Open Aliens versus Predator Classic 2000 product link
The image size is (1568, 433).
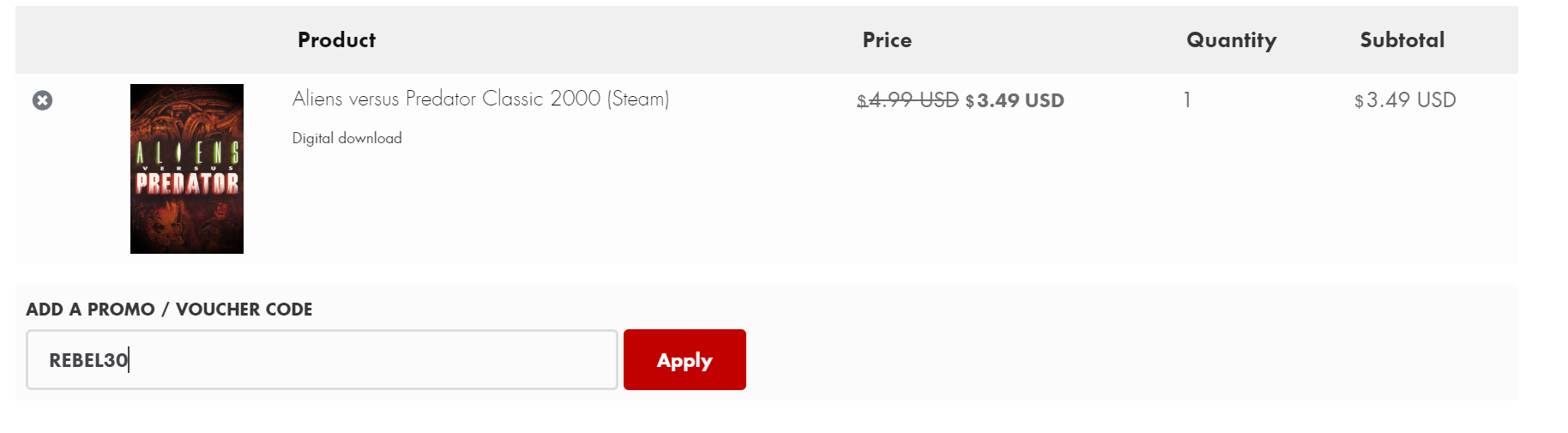click(479, 99)
